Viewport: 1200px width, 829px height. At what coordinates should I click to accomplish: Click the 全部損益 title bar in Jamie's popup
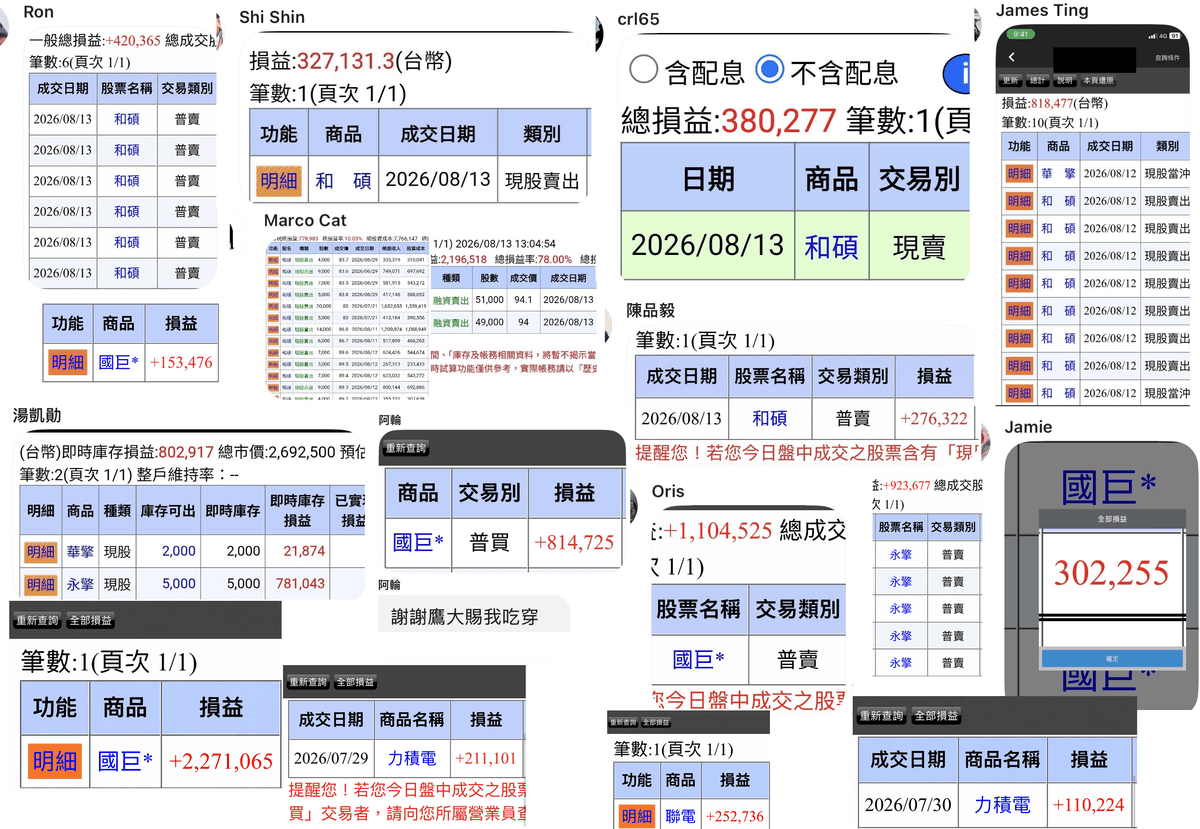tap(1112, 518)
